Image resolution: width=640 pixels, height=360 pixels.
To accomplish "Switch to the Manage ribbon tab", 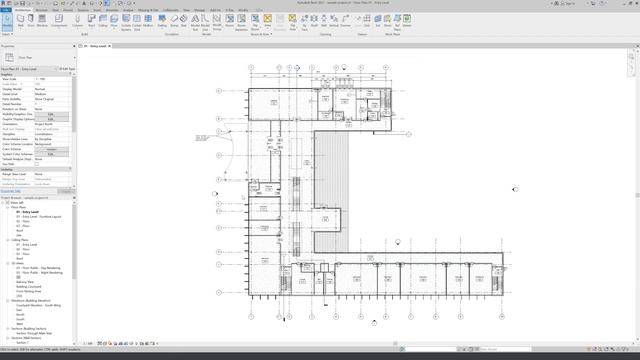I will (200, 10).
